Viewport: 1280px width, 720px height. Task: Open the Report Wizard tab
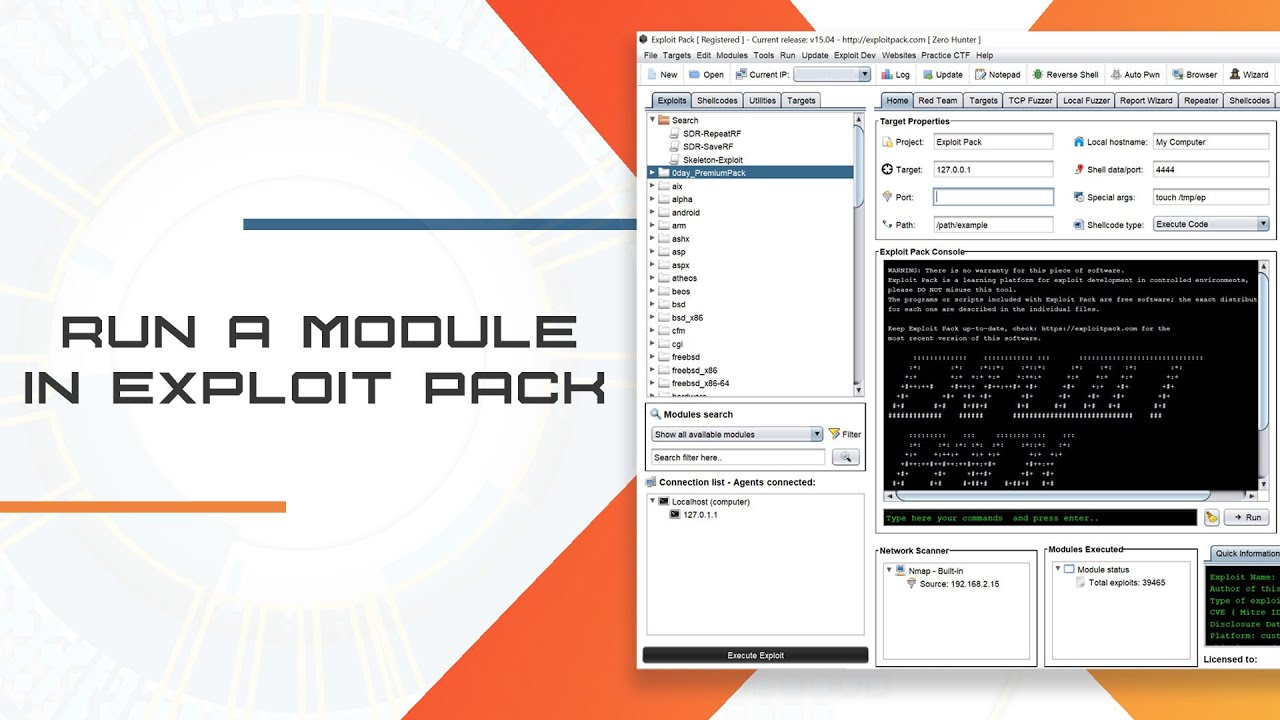[1146, 100]
